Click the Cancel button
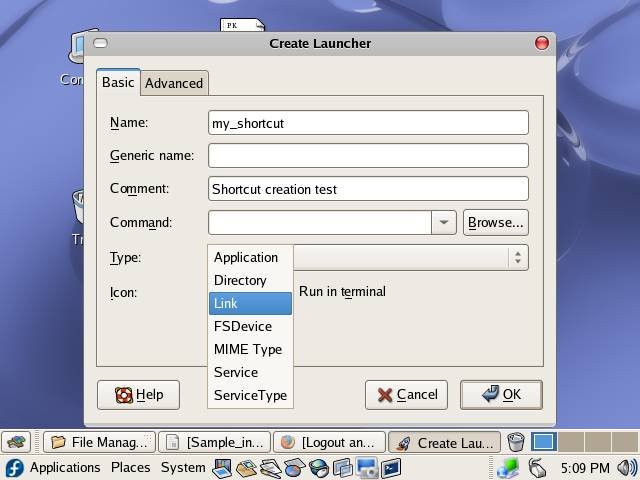640x480 pixels. click(x=406, y=395)
